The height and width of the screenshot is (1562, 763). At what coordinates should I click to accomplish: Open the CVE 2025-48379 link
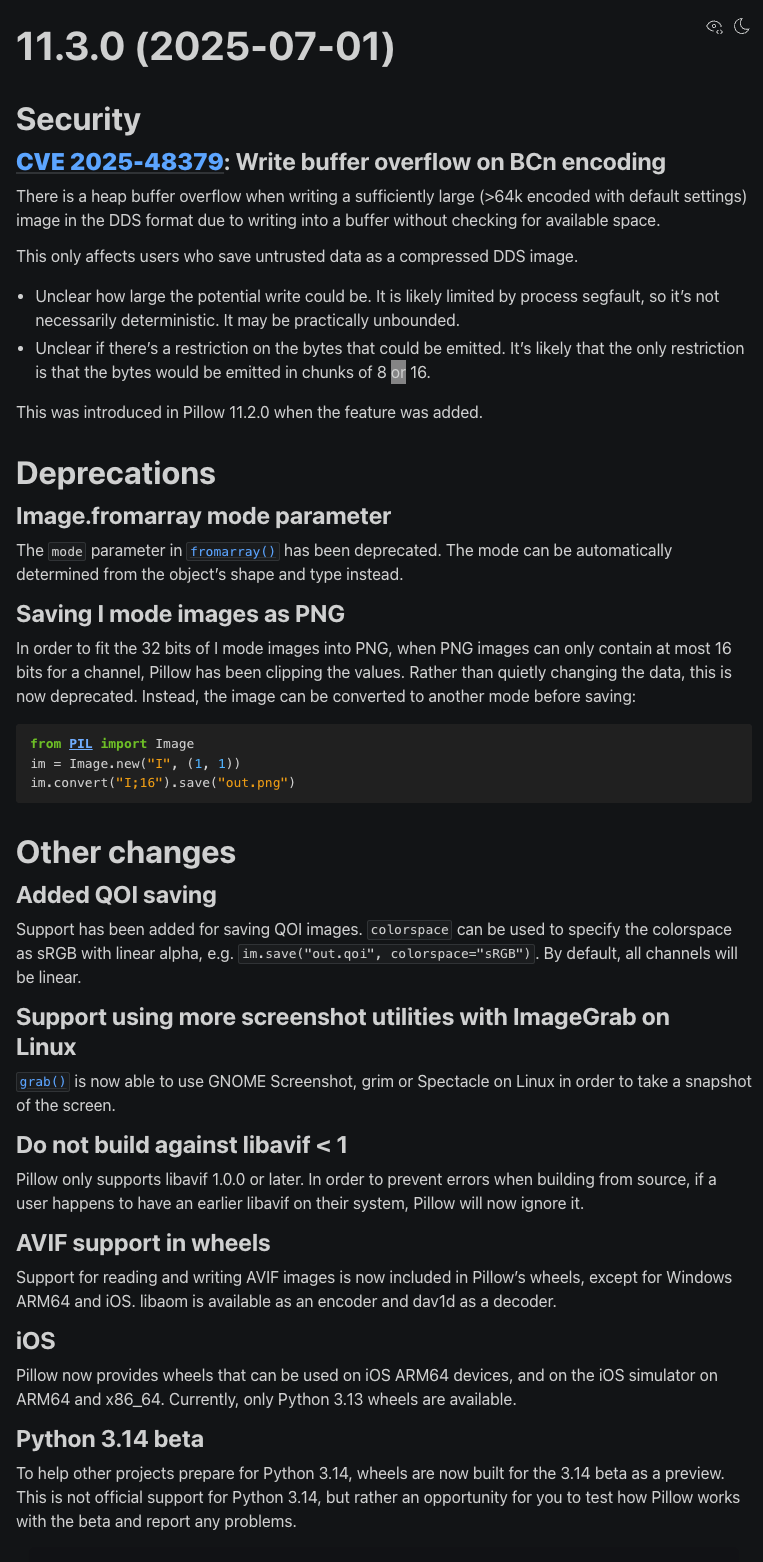point(119,162)
